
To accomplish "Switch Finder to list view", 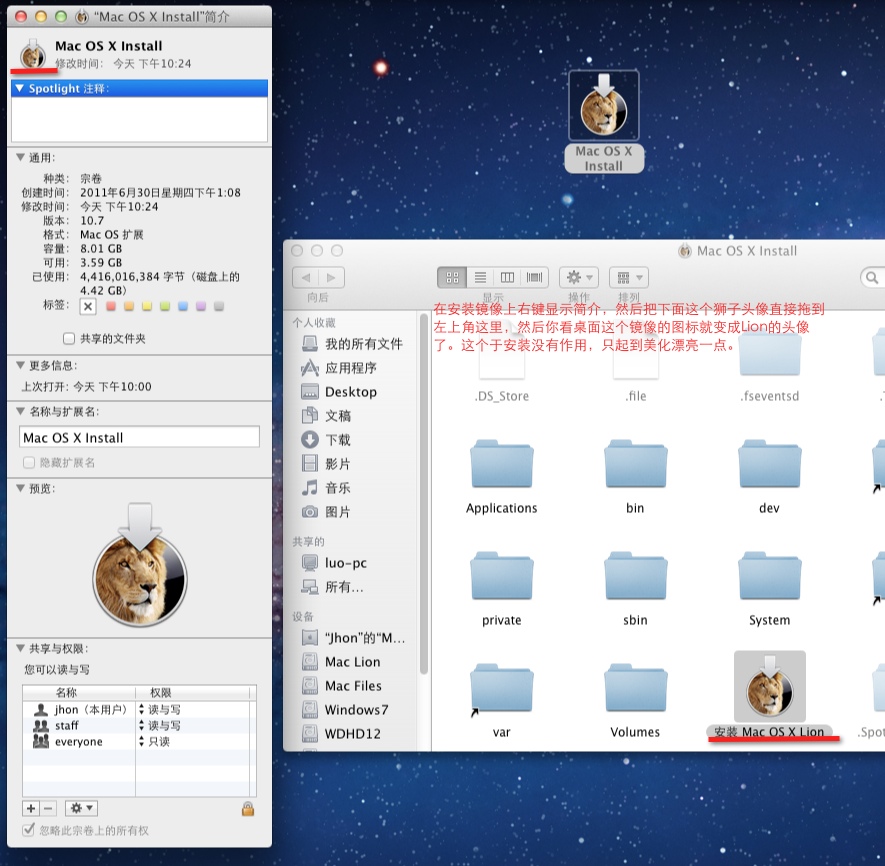I will pos(480,277).
